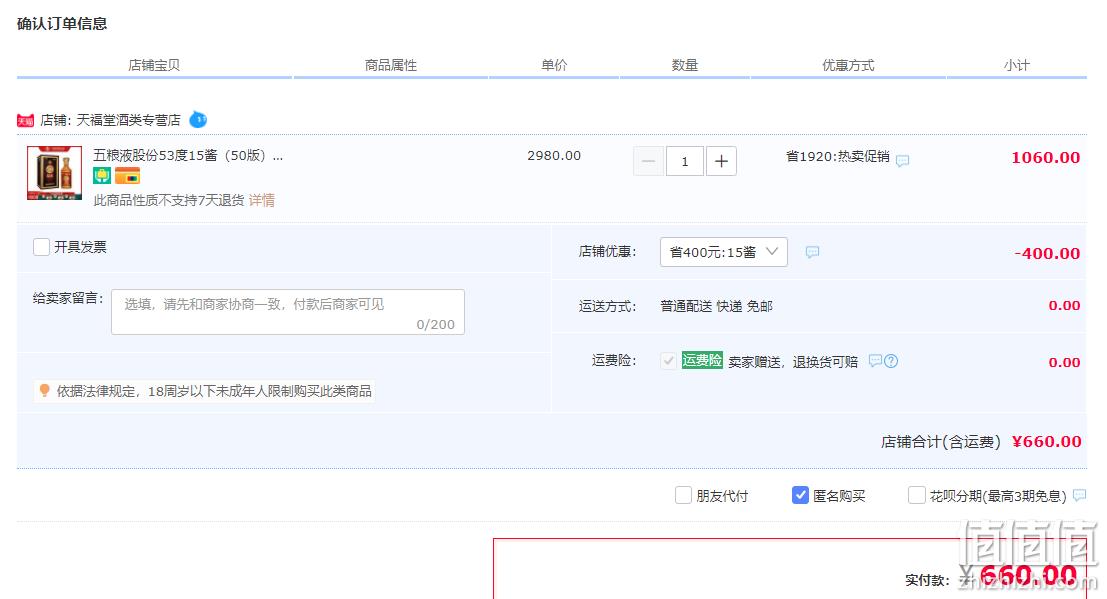Click the 此商品性质不支持7天退货 notice
This screenshot has height=599, width=1107.
169,201
